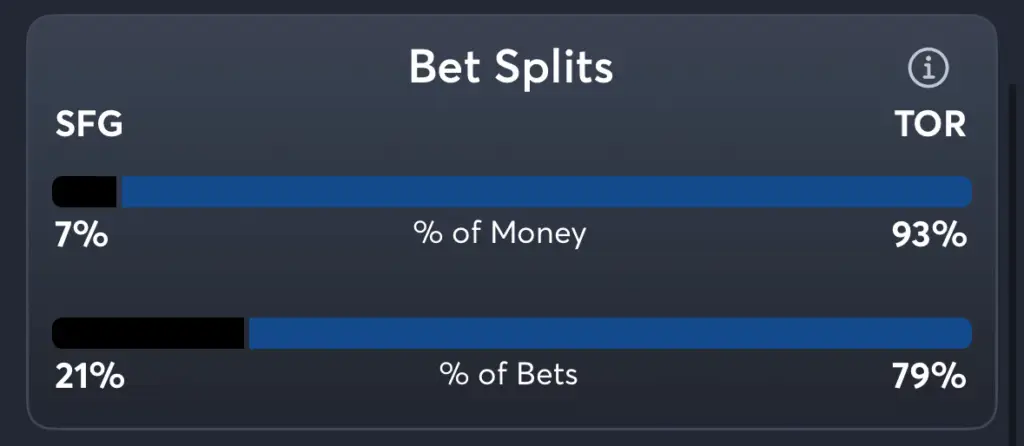Click the 79% bets percentage for TOR
This screenshot has width=1024, height=446.
pyautogui.click(x=929, y=376)
